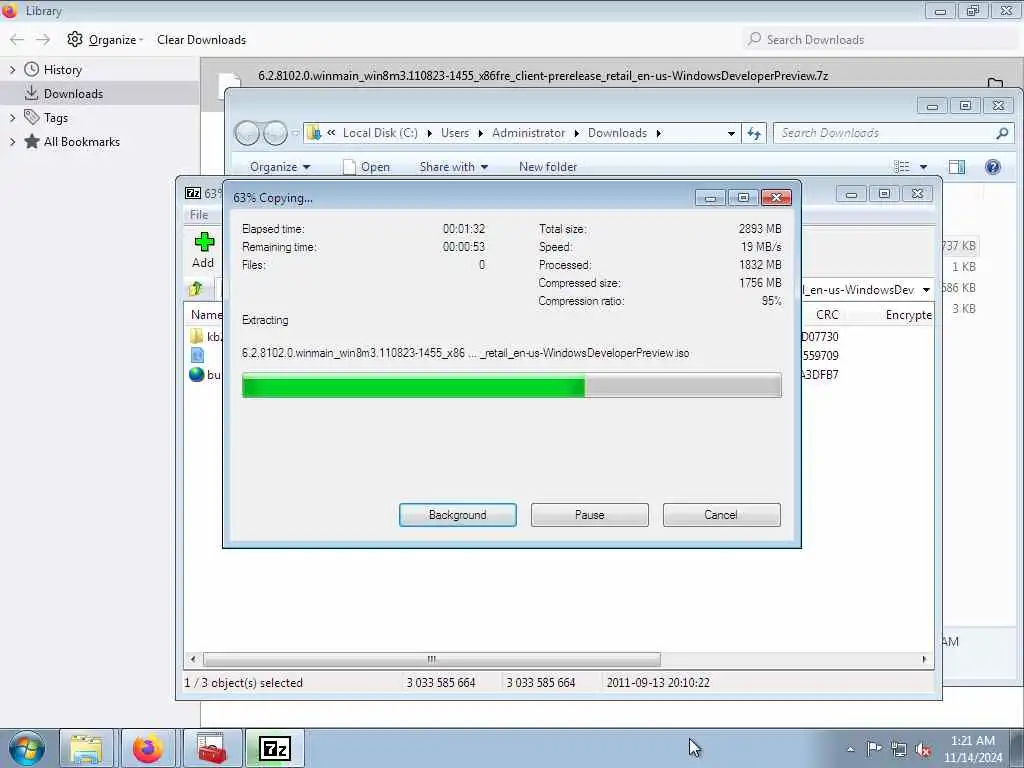1024x768 pixels.
Task: Click the Explorer refresh button
Action: [x=754, y=133]
